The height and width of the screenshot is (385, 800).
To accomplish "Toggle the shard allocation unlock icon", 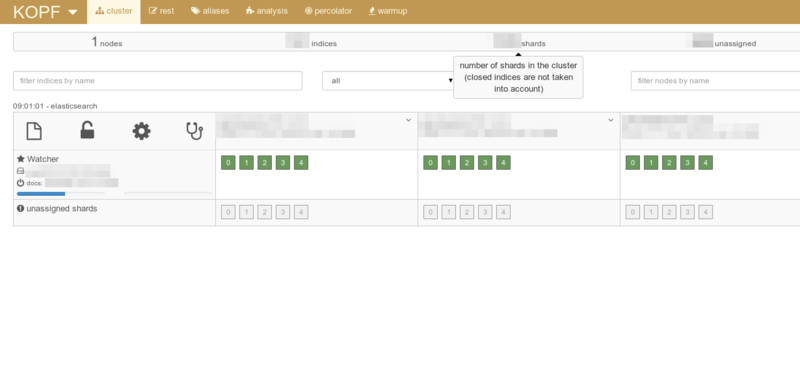I will (x=87, y=131).
